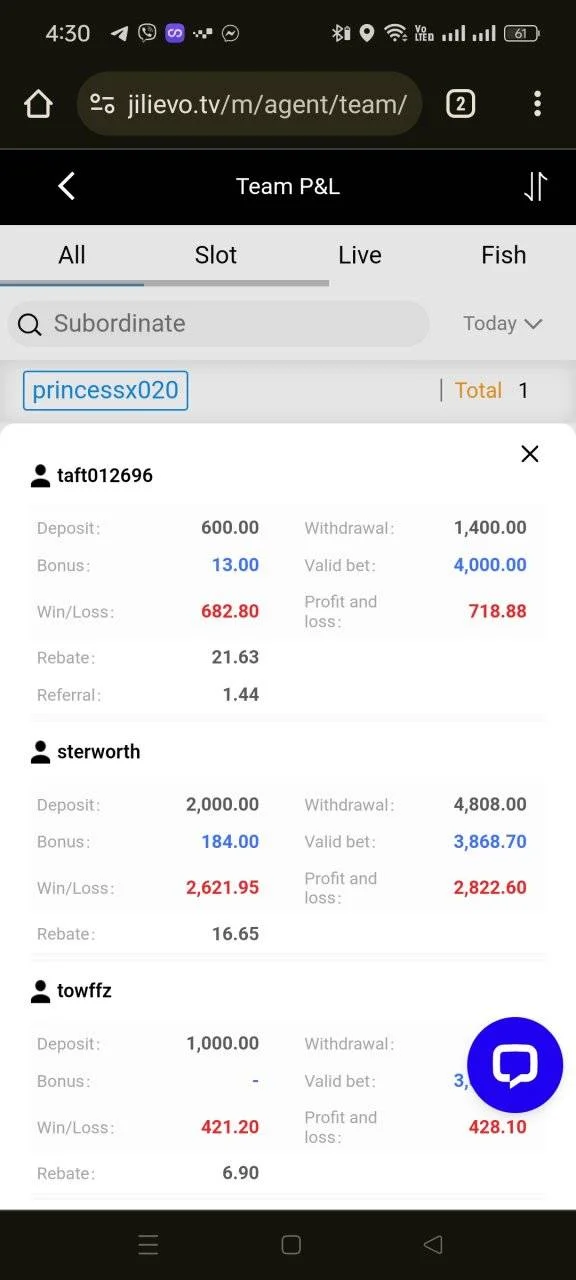Select the All tab
Viewport: 576px width, 1280px height.
72,255
